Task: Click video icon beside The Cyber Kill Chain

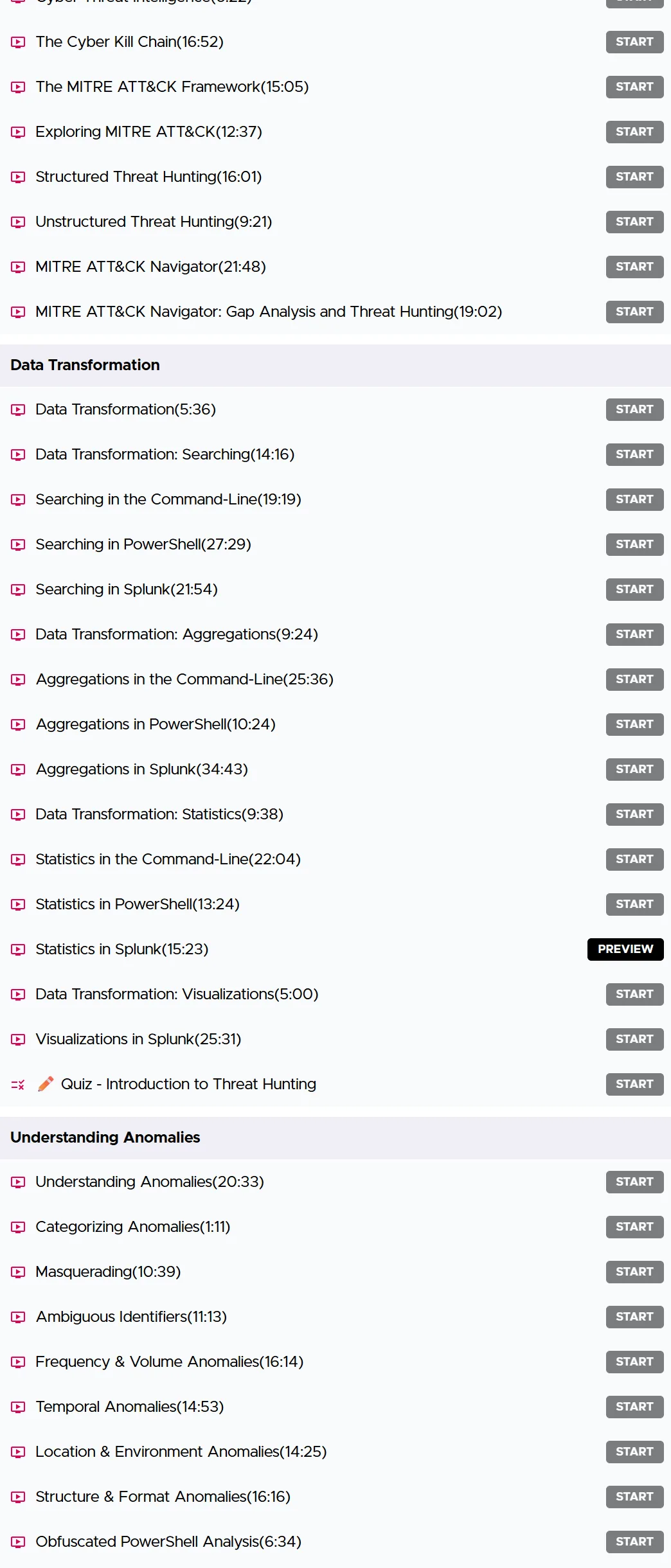Action: point(18,42)
